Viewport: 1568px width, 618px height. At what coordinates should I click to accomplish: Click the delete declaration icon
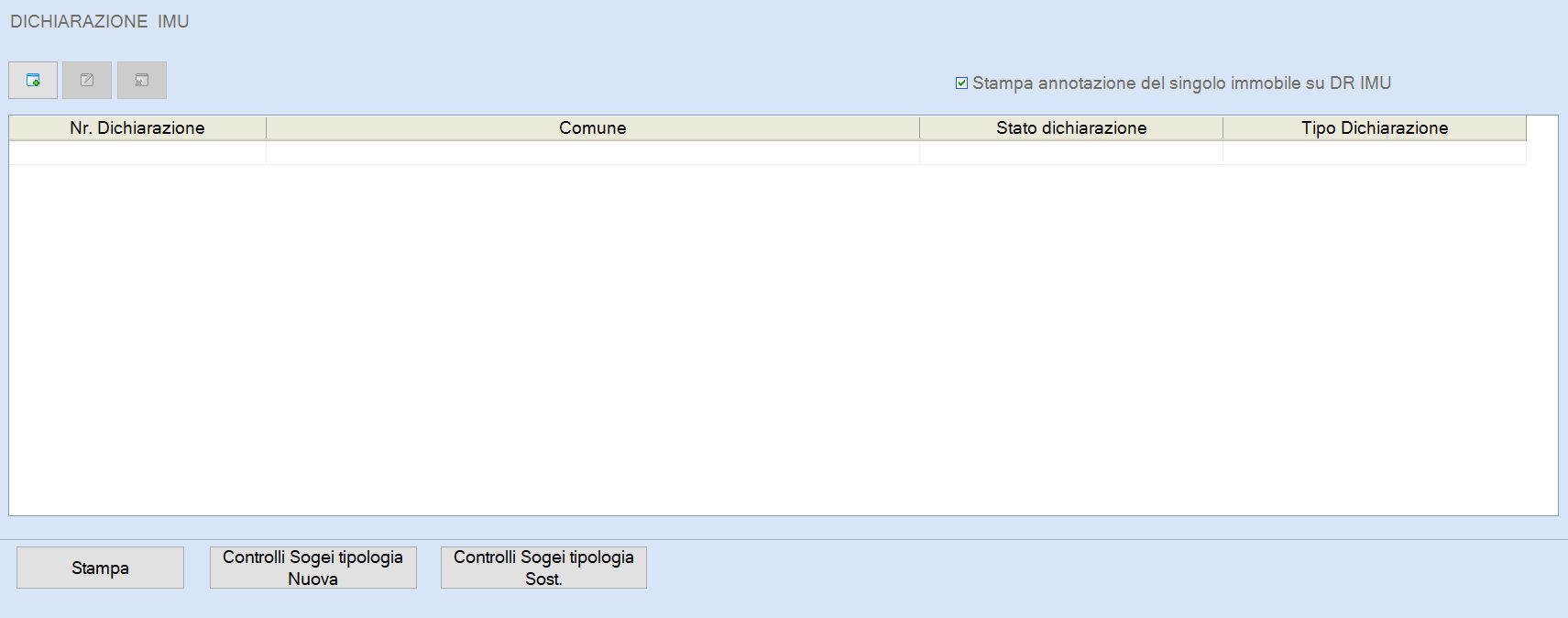point(142,81)
